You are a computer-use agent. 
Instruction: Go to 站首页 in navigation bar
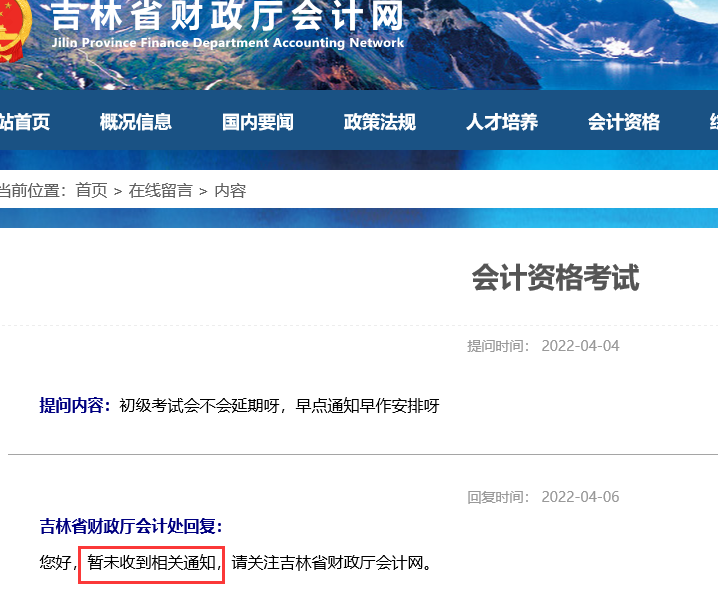(x=24, y=122)
